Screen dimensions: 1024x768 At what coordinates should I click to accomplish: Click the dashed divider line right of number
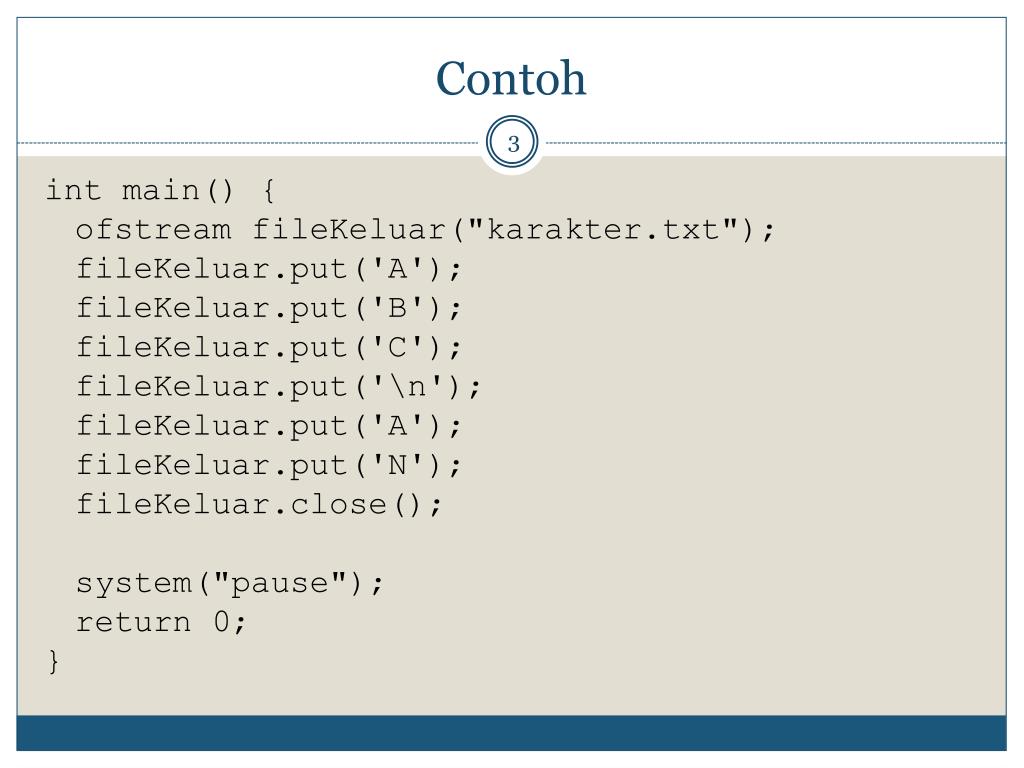pyautogui.click(x=776, y=142)
